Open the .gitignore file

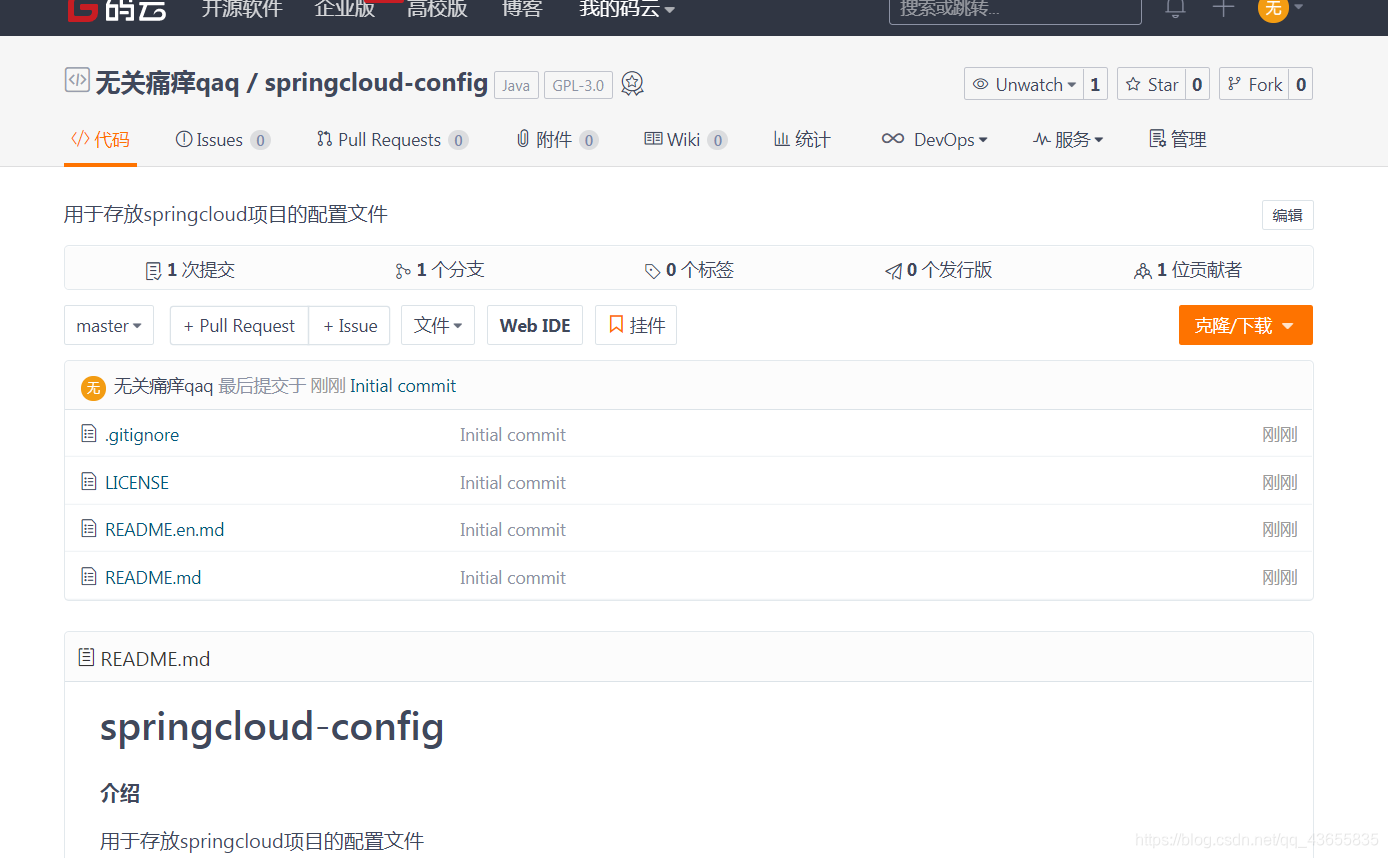click(x=142, y=435)
